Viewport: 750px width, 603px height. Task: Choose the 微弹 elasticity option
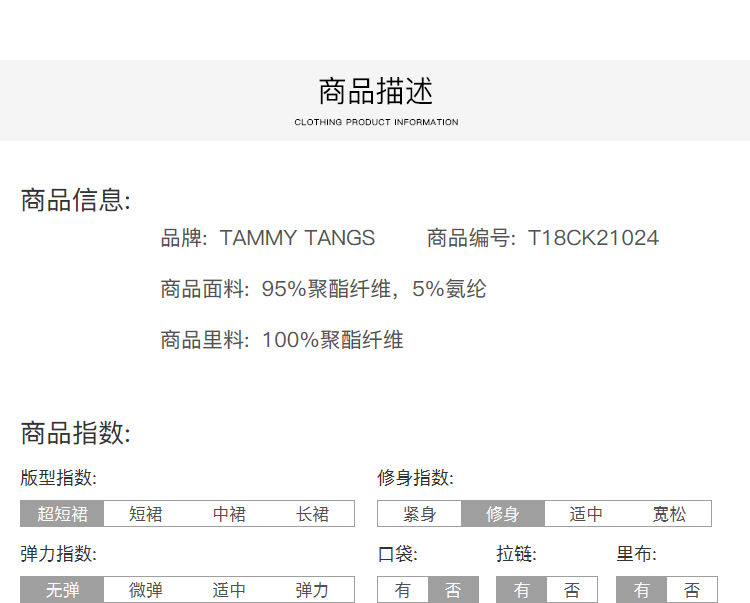point(146,590)
